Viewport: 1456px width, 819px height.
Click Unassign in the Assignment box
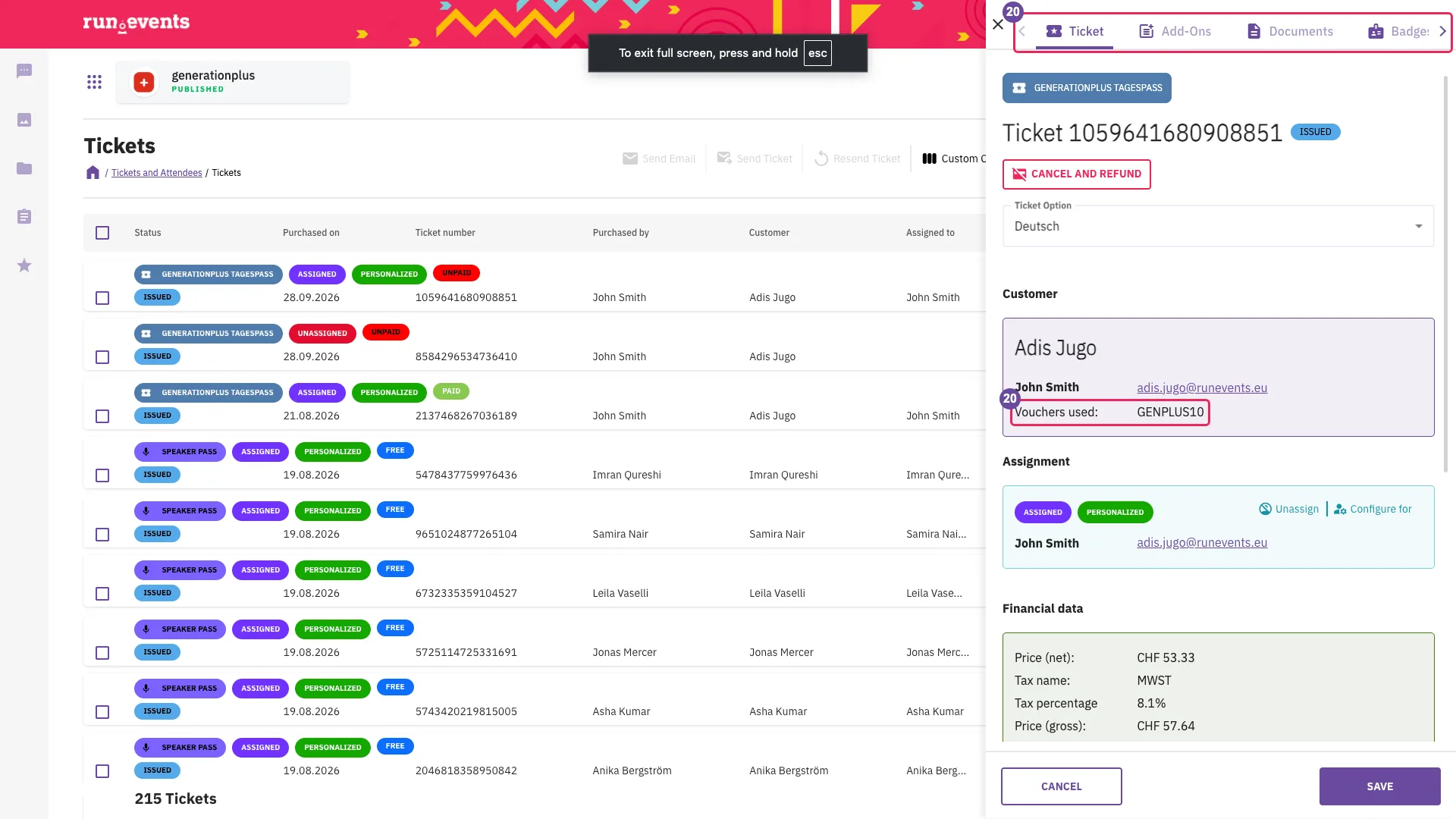tap(1288, 509)
